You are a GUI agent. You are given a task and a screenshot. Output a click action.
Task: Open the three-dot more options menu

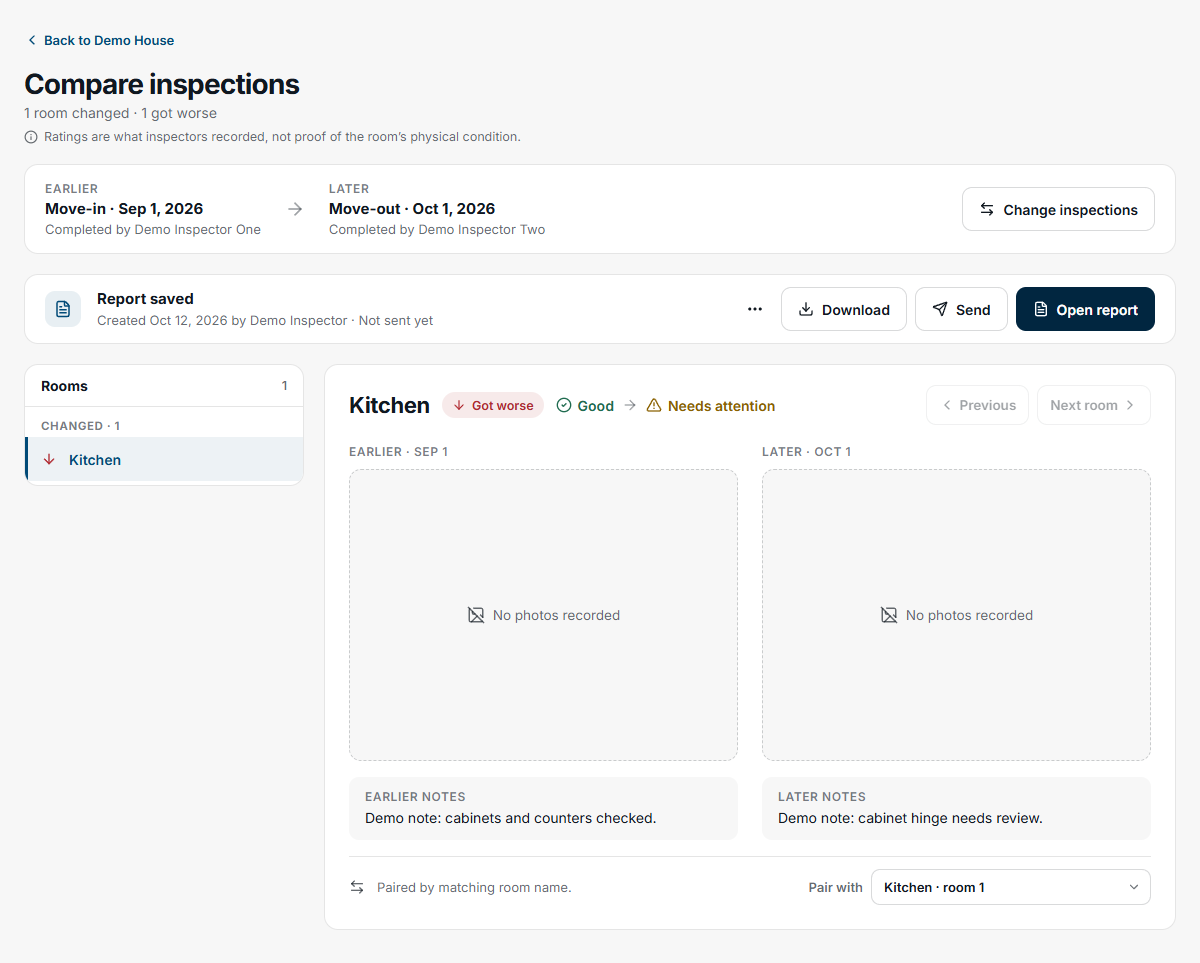point(755,309)
